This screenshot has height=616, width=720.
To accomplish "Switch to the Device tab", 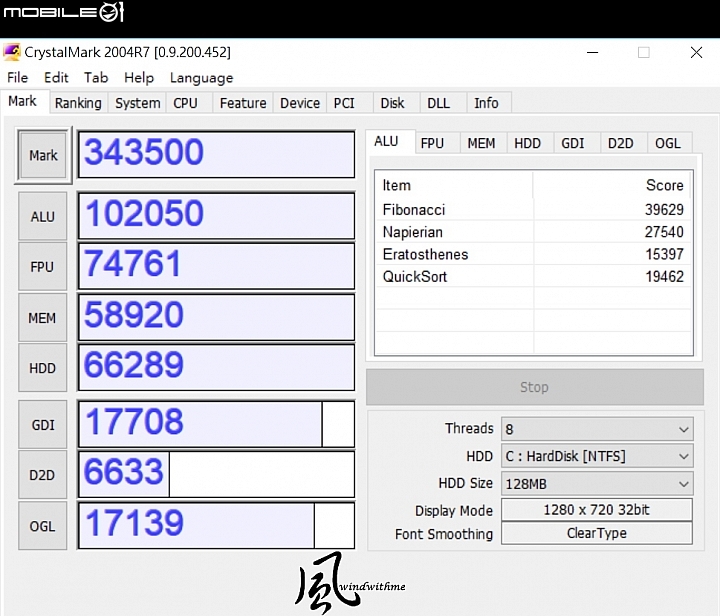I will (x=300, y=103).
